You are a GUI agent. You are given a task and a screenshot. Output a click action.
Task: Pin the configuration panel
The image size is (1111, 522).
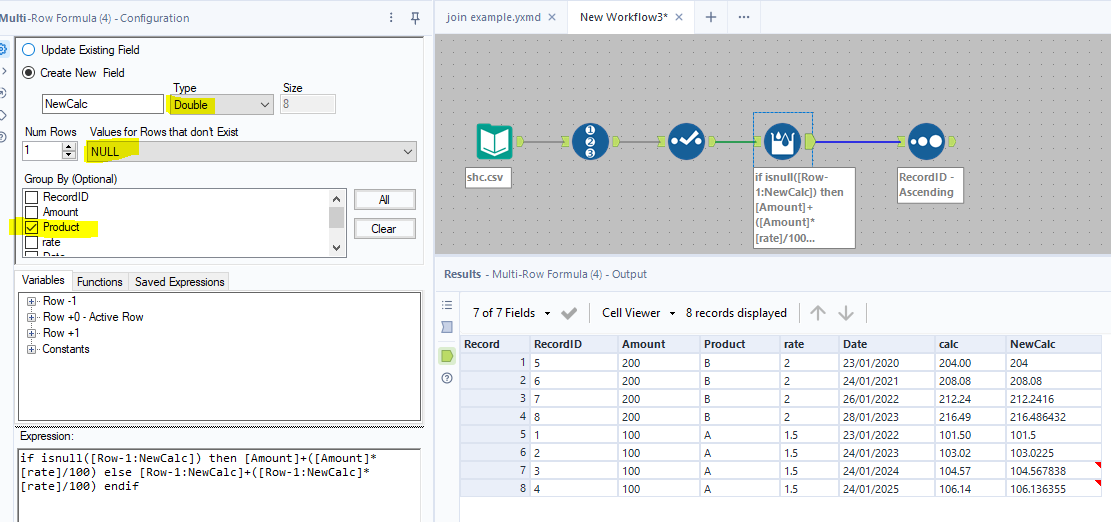point(416,18)
